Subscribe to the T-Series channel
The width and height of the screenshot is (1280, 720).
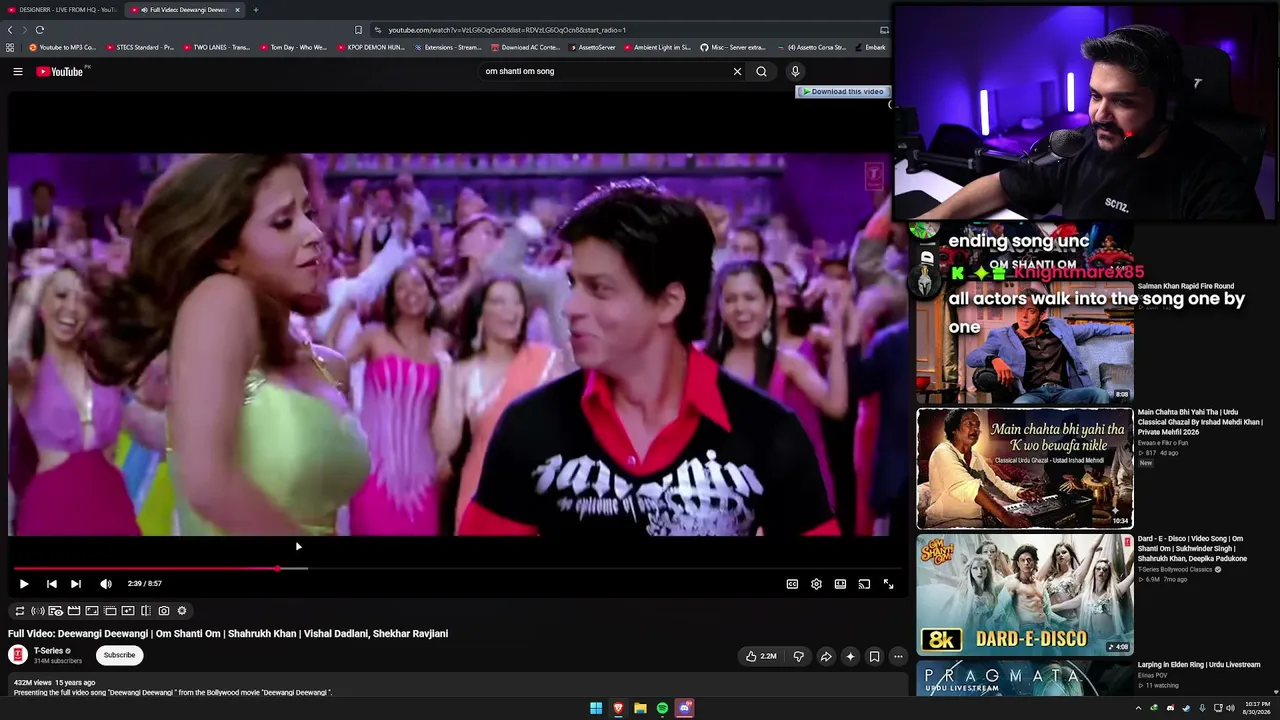coord(119,655)
